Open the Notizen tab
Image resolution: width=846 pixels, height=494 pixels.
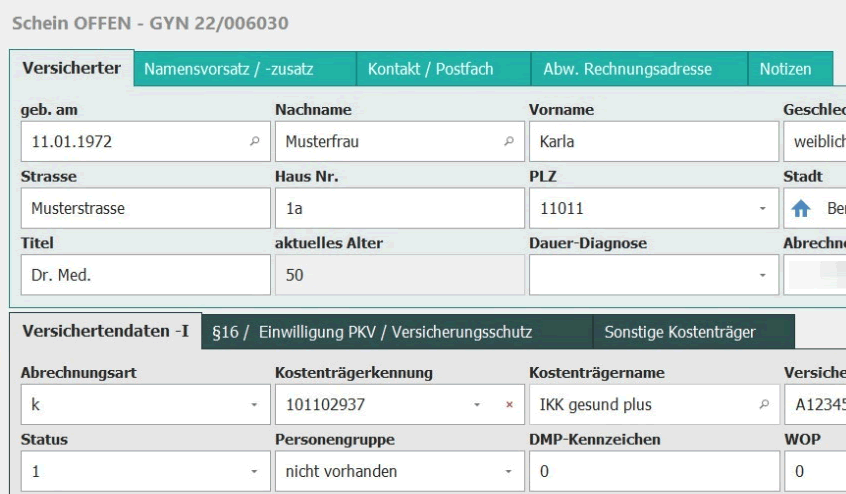784,70
